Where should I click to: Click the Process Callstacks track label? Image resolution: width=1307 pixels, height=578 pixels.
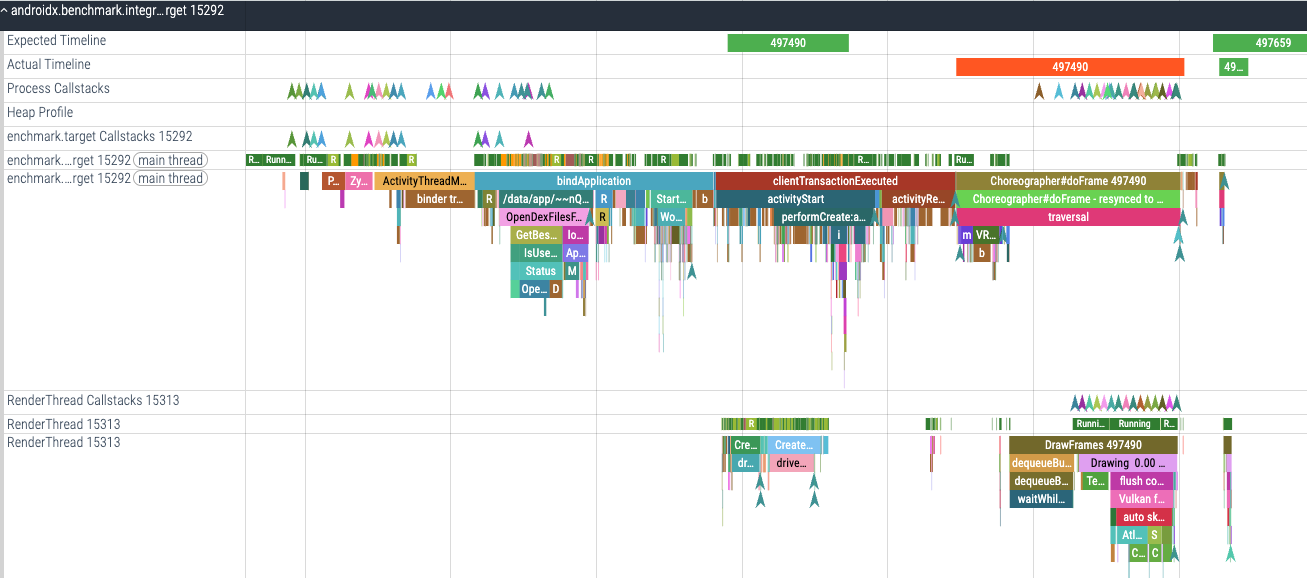58,89
